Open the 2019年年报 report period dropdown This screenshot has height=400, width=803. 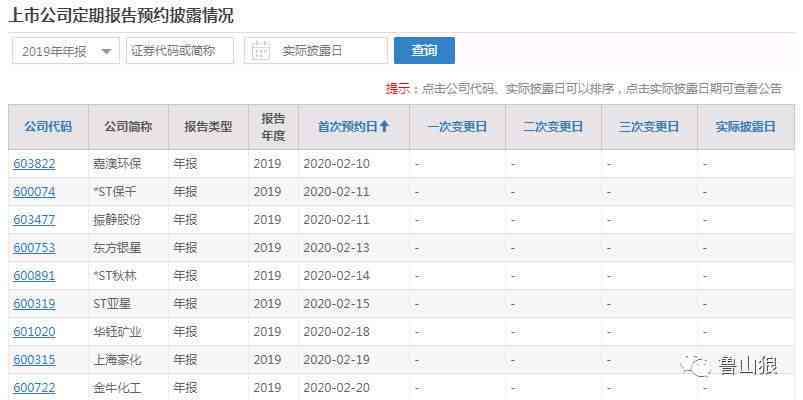coord(66,51)
